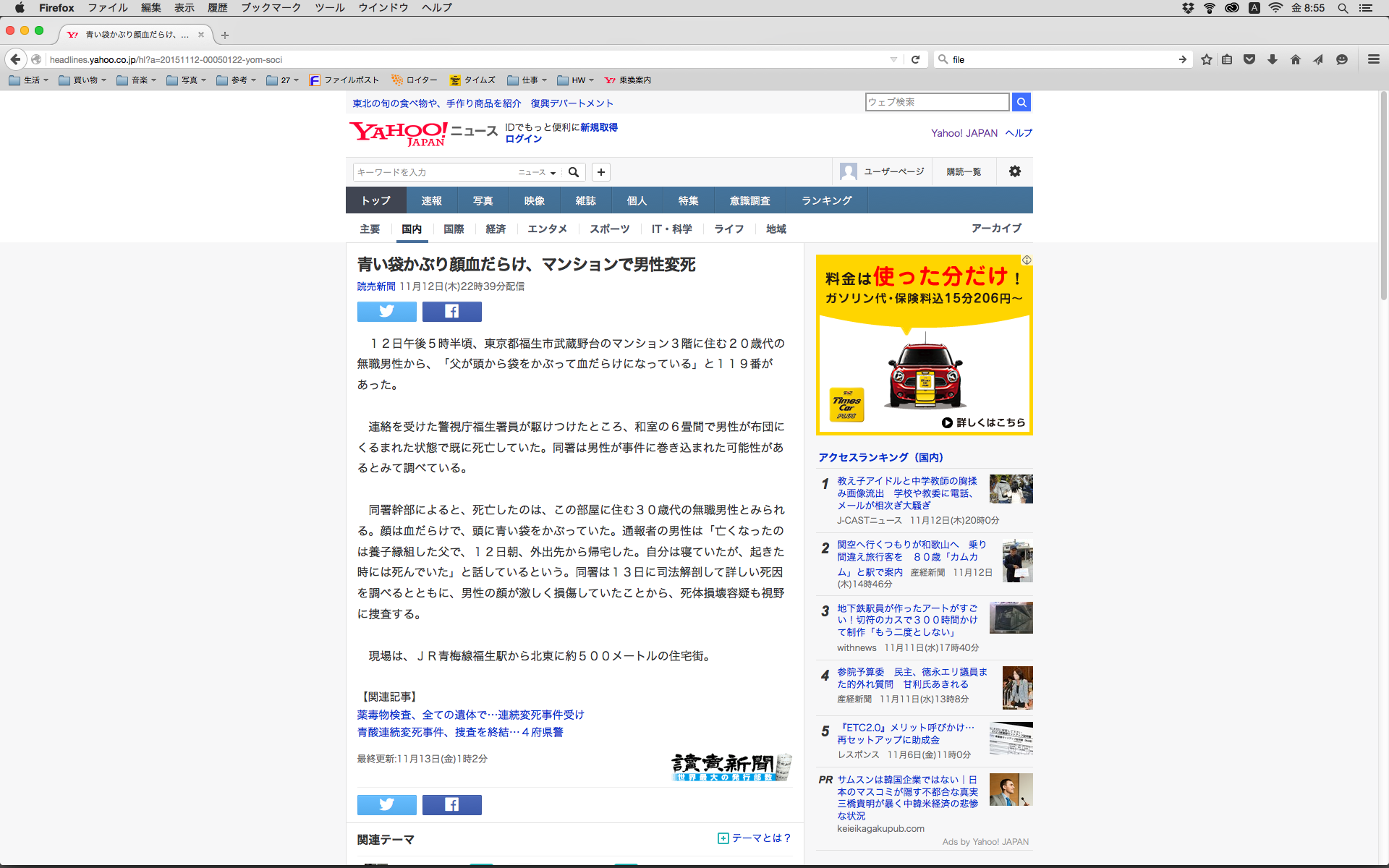The width and height of the screenshot is (1389, 868).
Task: Click the ログイン link
Action: click(523, 139)
